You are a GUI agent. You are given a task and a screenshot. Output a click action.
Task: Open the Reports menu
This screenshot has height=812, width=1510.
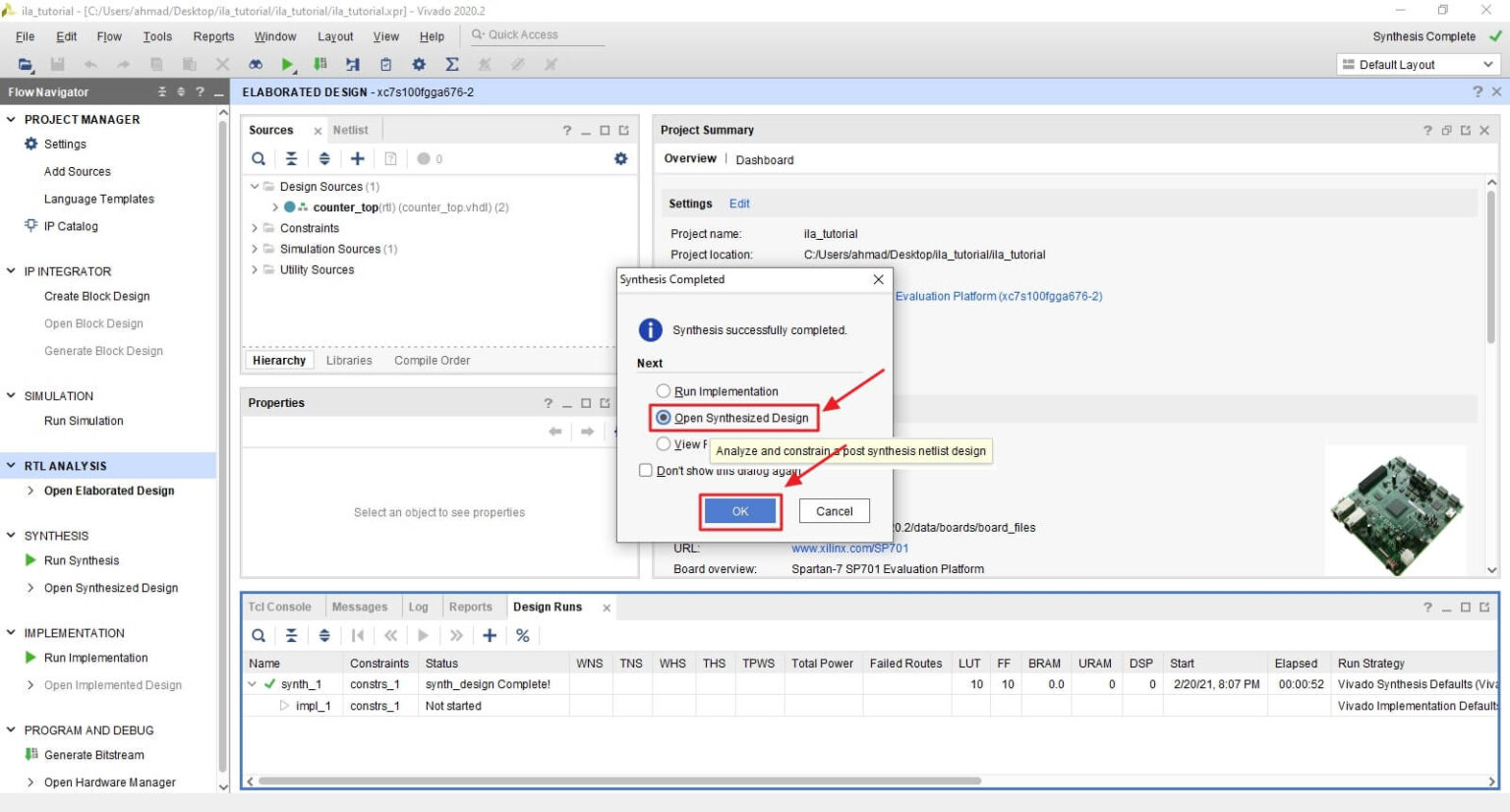[x=213, y=36]
